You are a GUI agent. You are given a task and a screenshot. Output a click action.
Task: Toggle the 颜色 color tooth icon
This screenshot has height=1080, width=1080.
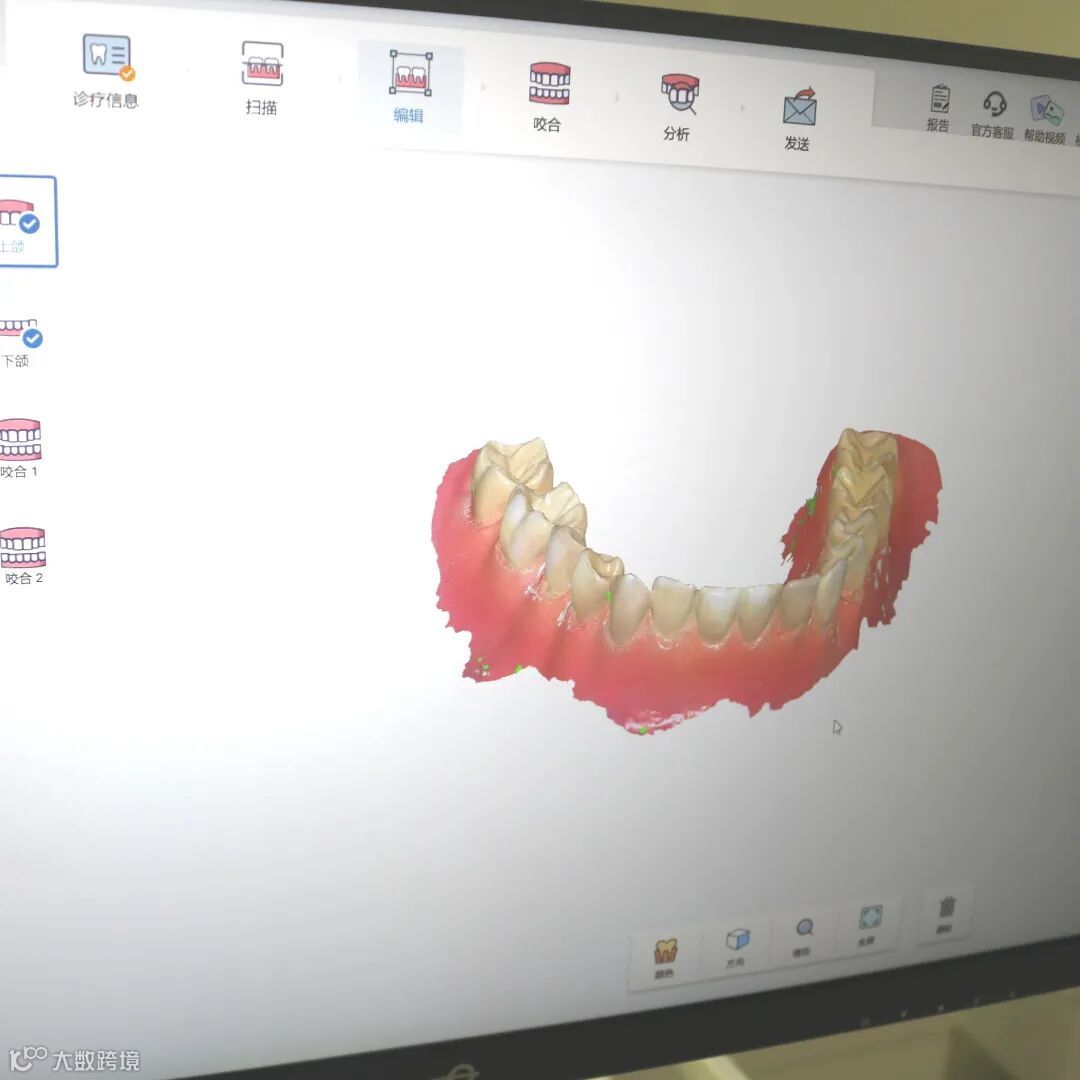(665, 958)
